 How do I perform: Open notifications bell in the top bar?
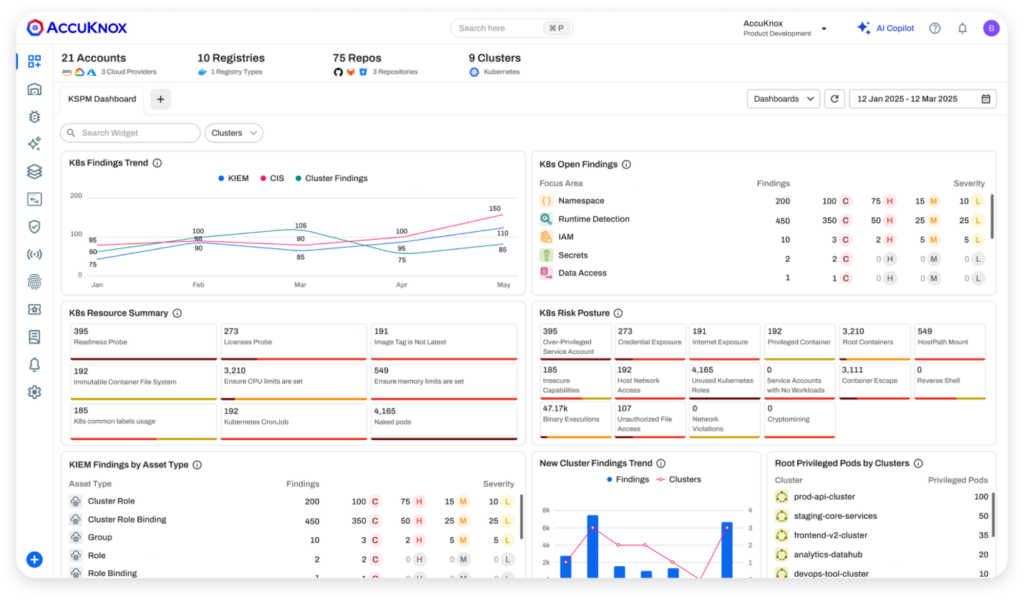(x=962, y=28)
